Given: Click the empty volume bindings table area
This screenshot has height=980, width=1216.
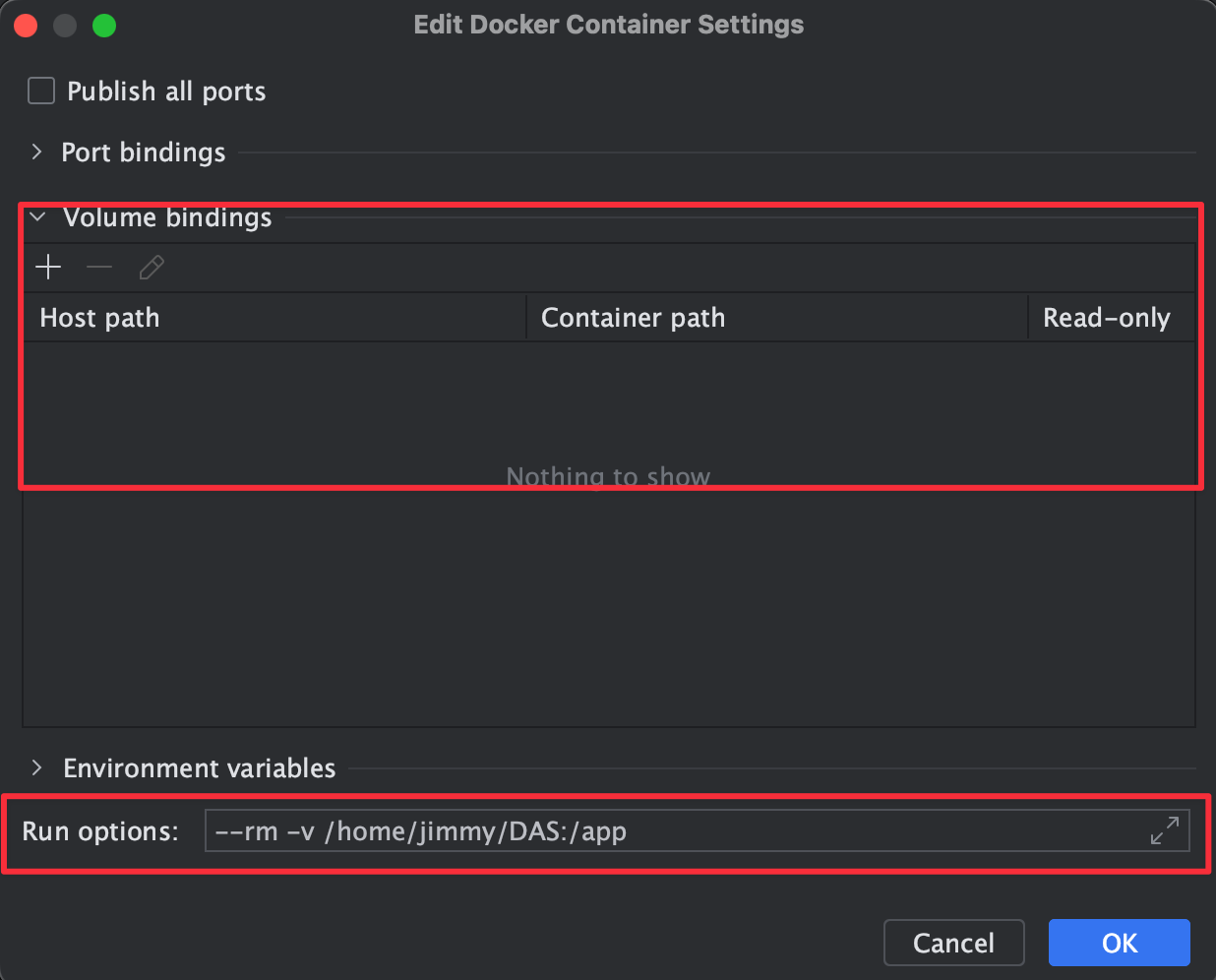Looking at the screenshot, I should click(x=608, y=590).
